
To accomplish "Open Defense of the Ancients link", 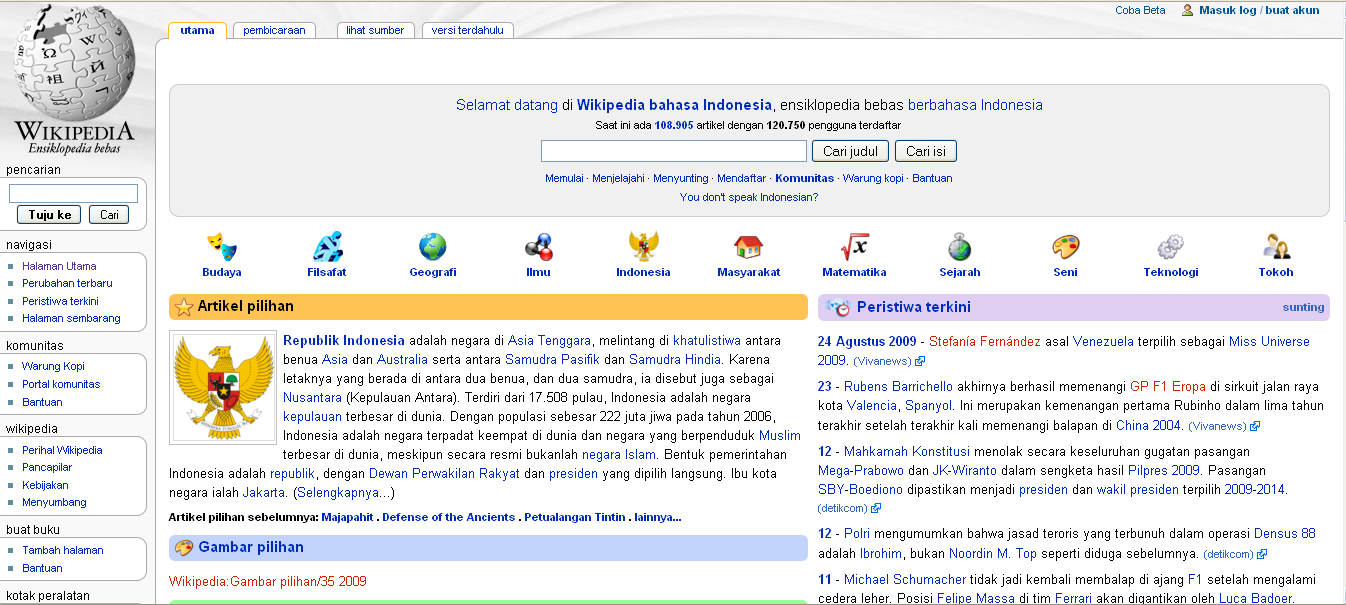I will tap(449, 517).
